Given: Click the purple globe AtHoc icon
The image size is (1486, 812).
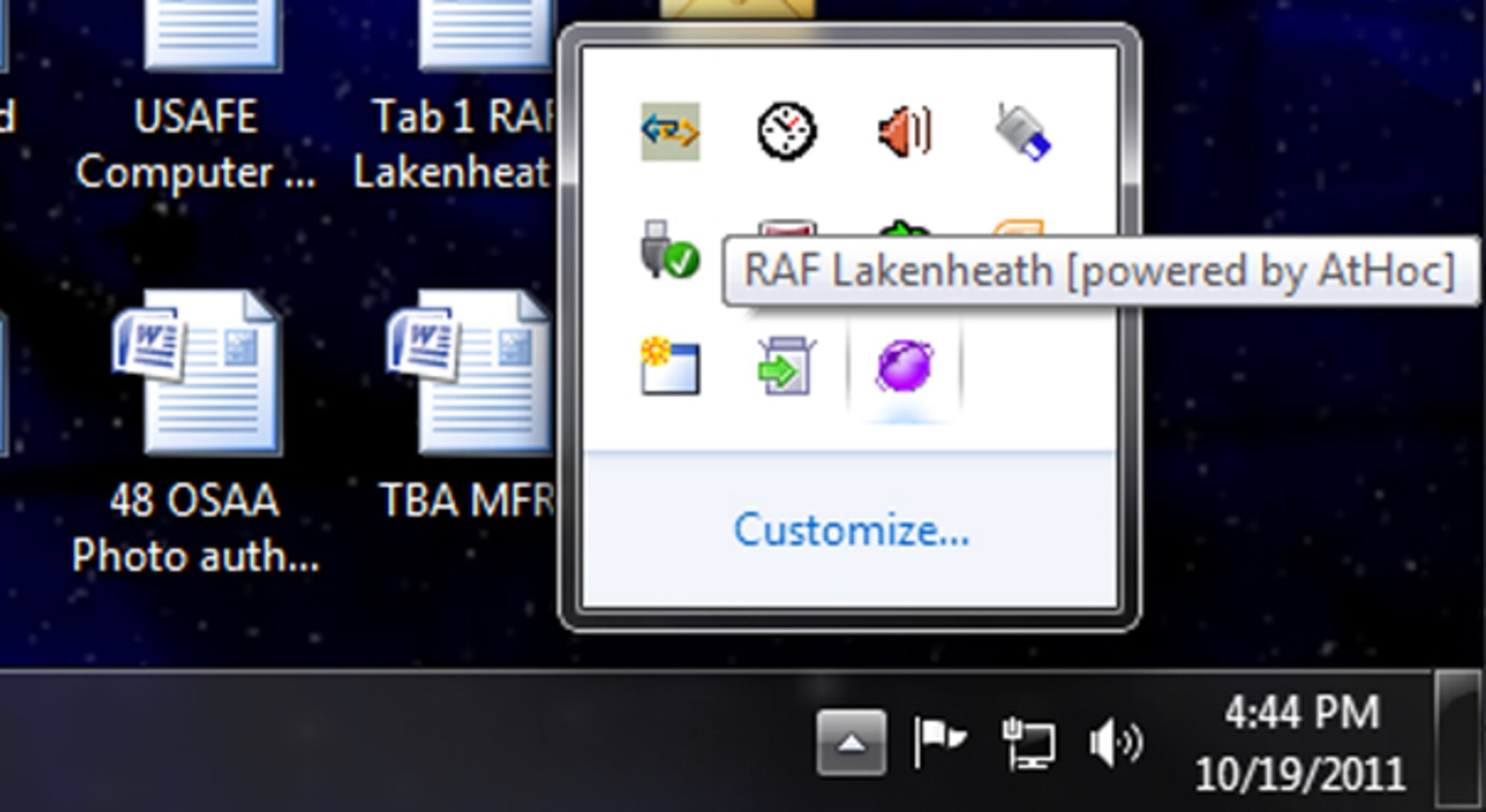Looking at the screenshot, I should click(x=904, y=366).
